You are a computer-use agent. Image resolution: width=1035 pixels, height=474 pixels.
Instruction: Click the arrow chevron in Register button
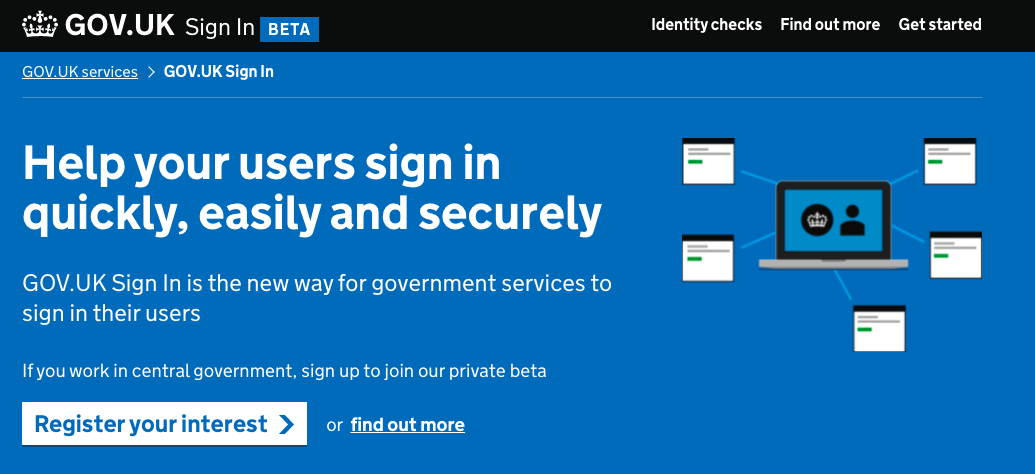tap(286, 424)
